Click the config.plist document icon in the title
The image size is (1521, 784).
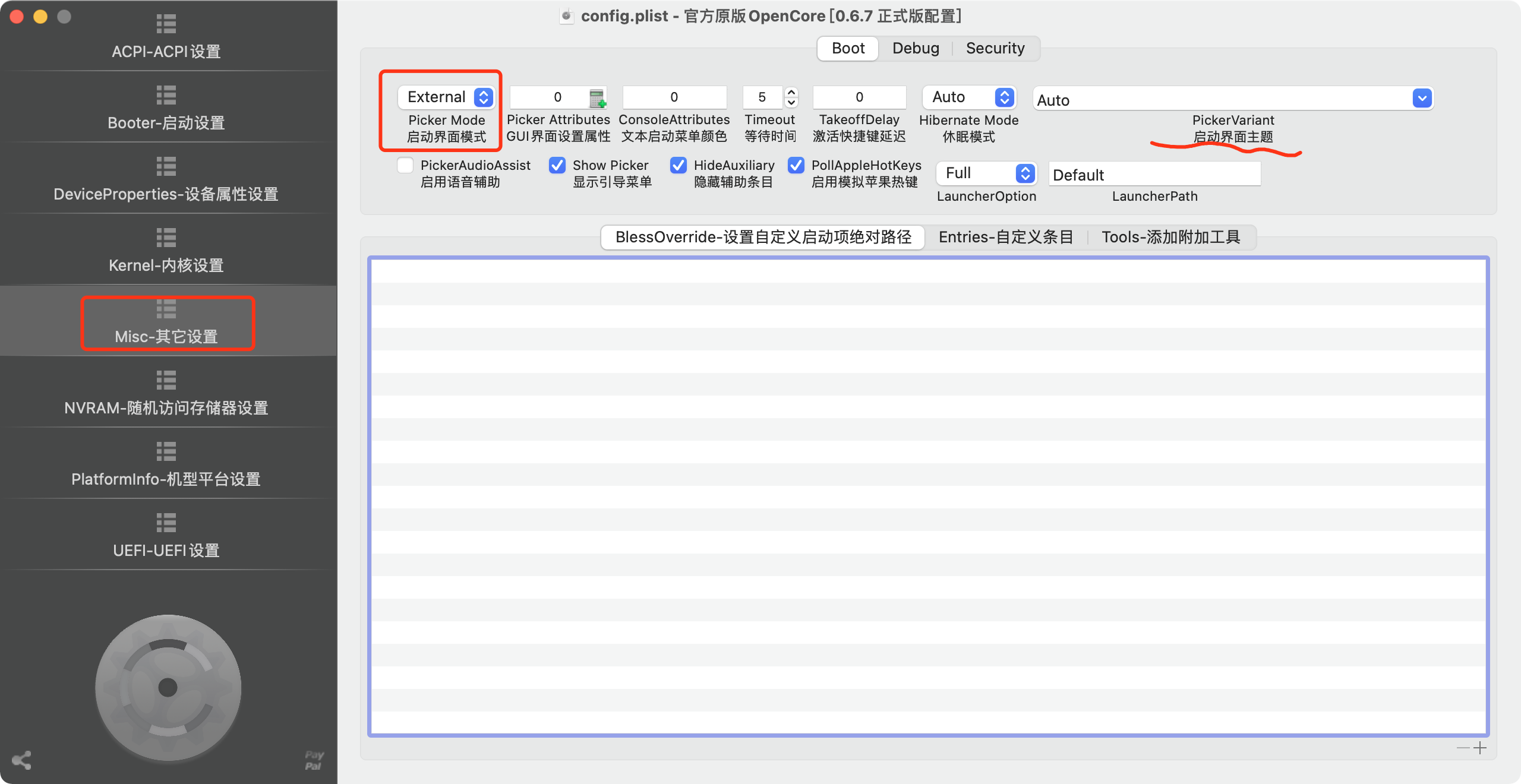(x=567, y=16)
